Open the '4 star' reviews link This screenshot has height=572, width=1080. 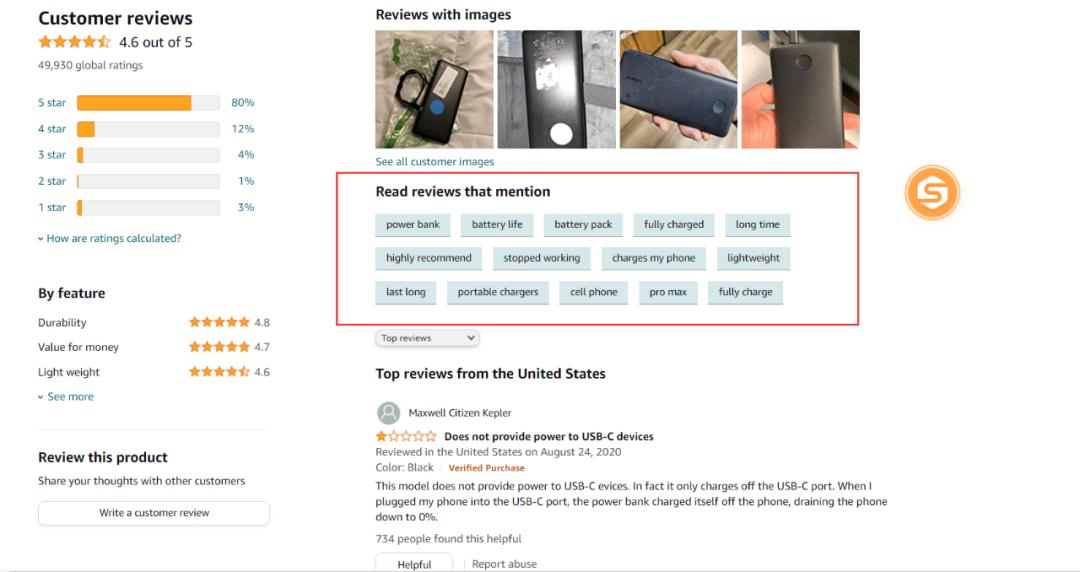point(52,129)
